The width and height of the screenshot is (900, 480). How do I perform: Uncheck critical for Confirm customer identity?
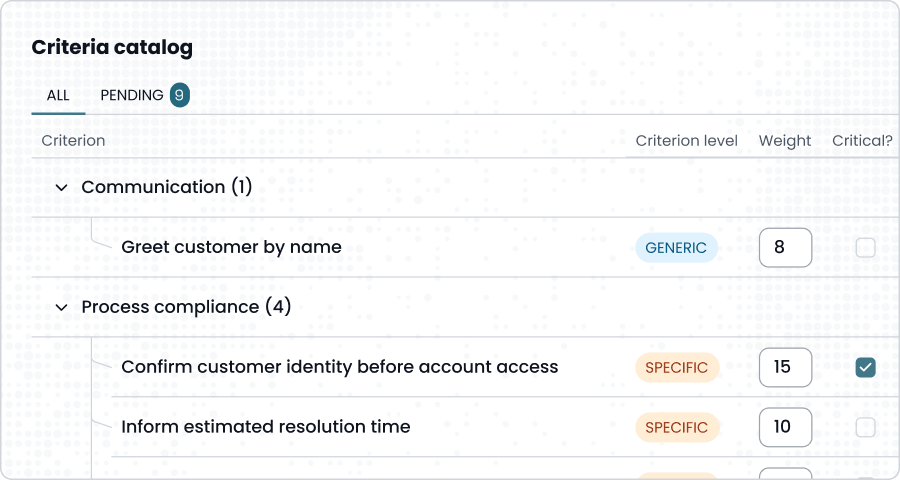[x=865, y=368]
